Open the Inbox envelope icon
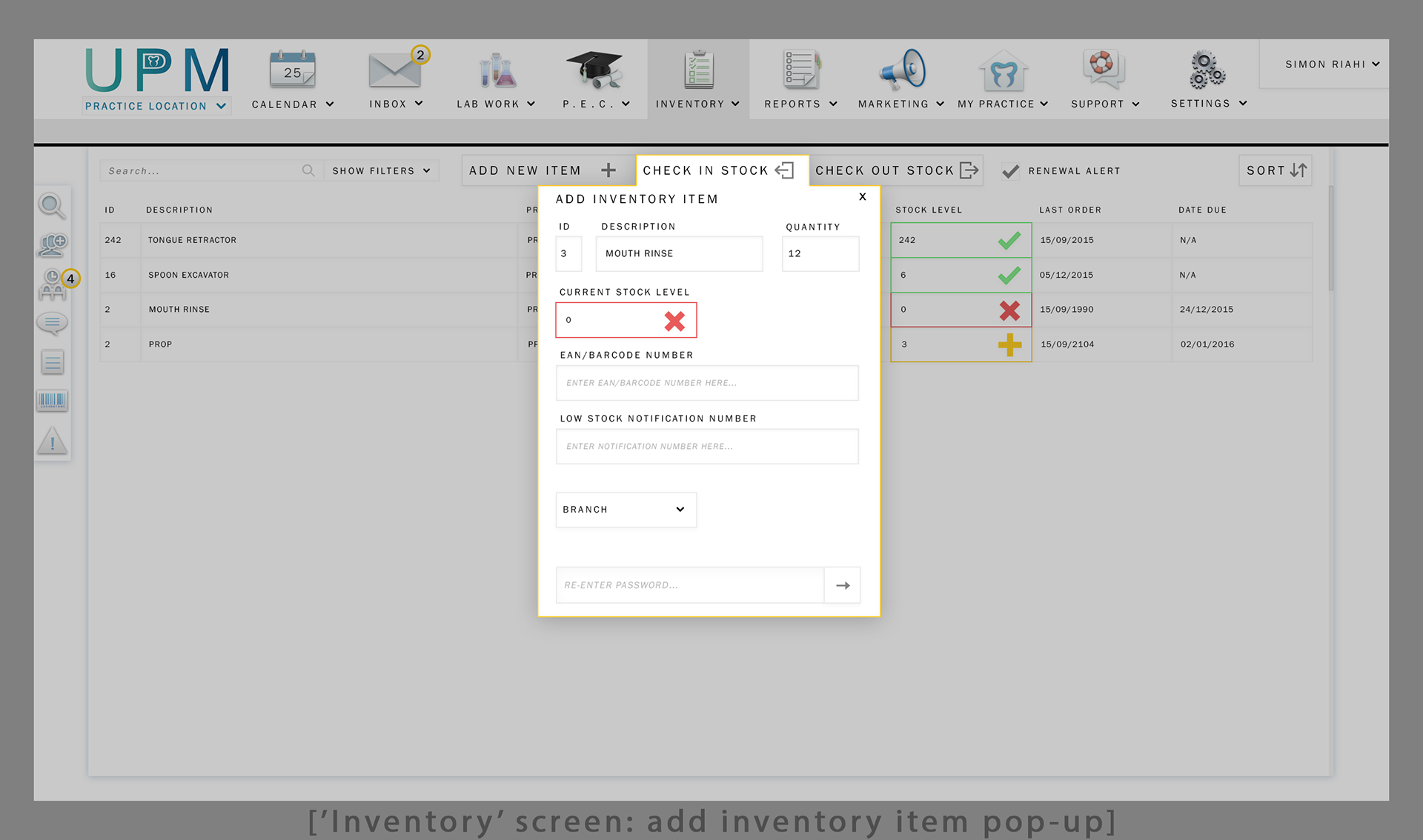This screenshot has width=1423, height=840. pyautogui.click(x=394, y=70)
